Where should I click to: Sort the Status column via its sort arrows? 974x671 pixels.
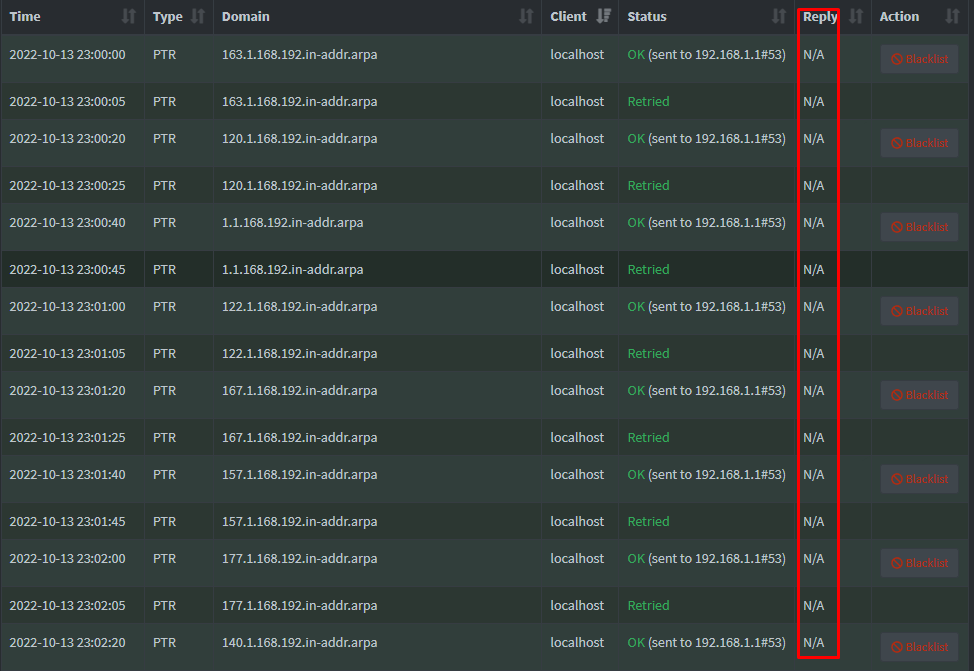[x=778, y=16]
